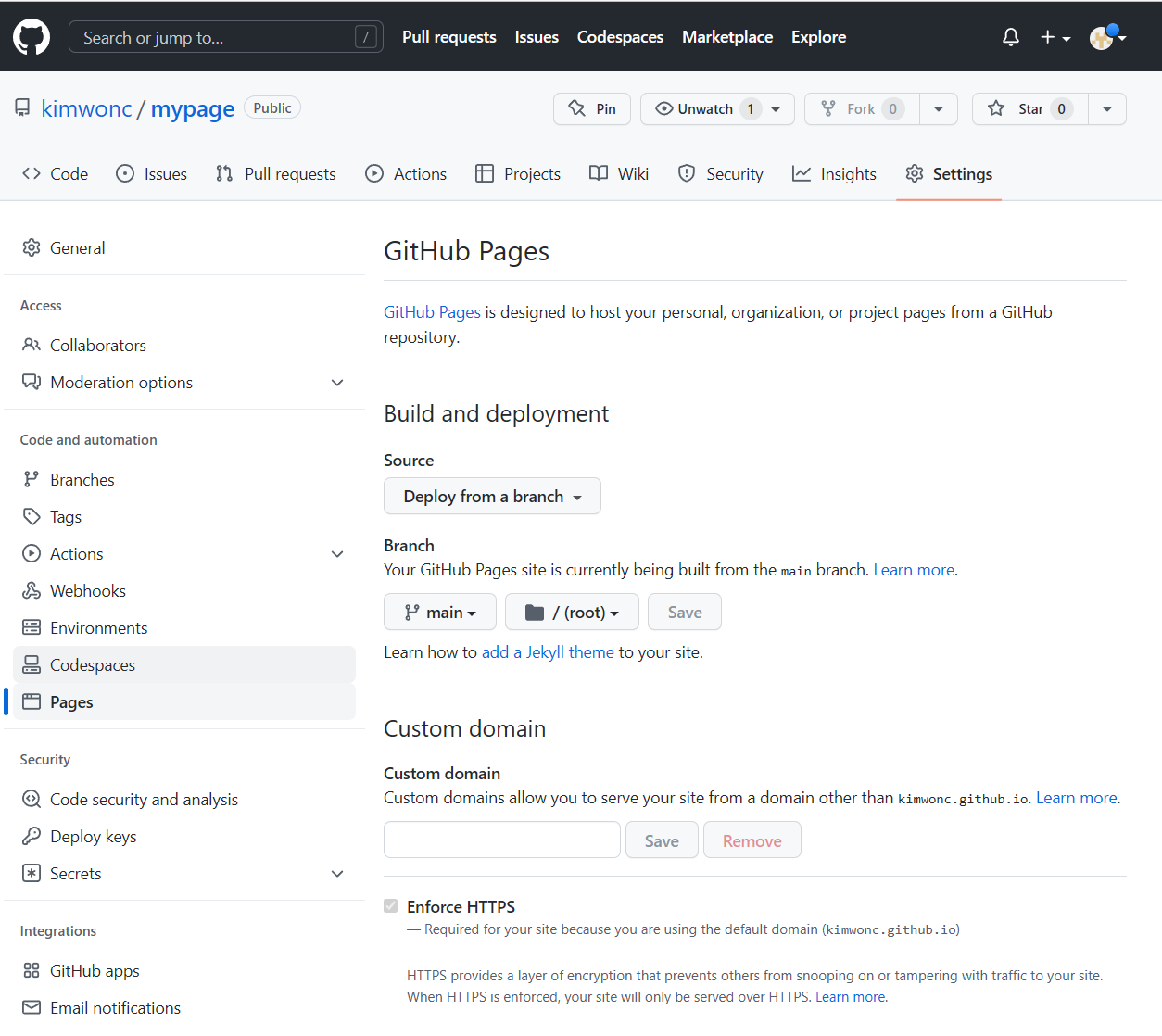Click Save next to folder dropdown
This screenshot has width=1162, height=1036.
pyautogui.click(x=685, y=612)
